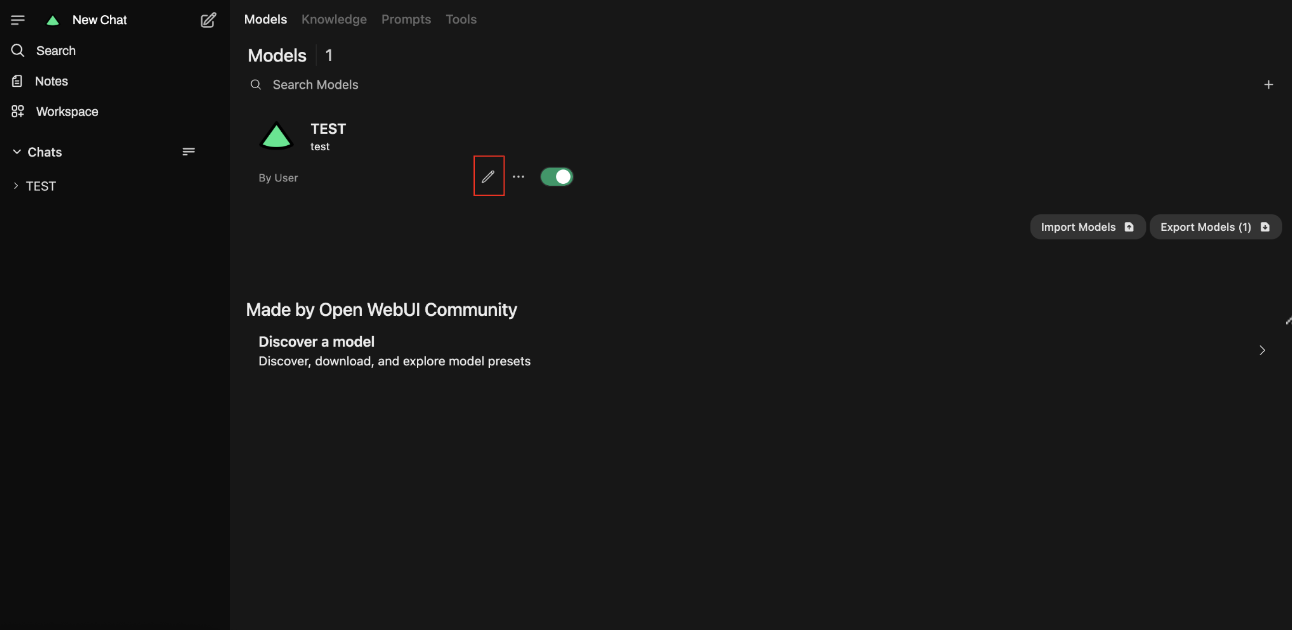This screenshot has height=630, width=1292.
Task: Click the new chat compose icon
Action: [208, 20]
